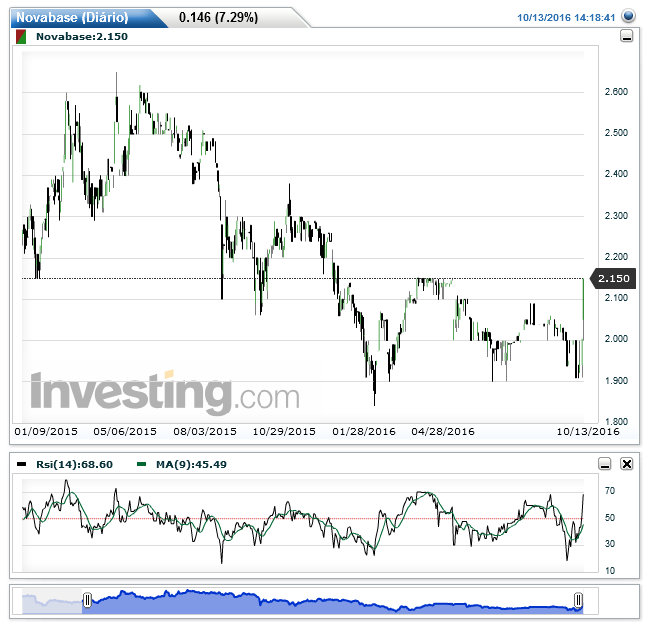The width and height of the screenshot is (650, 627).
Task: Click the 2.200 price axis label
Action: [616, 257]
